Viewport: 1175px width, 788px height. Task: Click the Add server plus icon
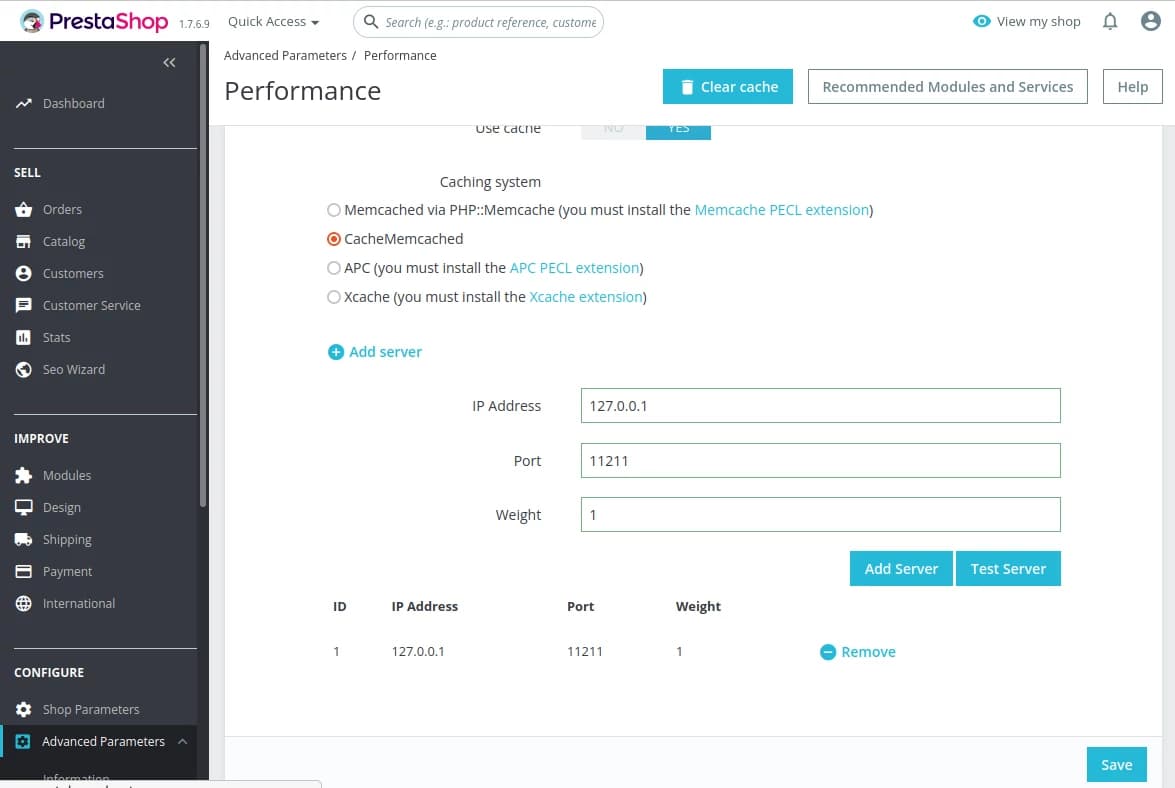tap(336, 352)
